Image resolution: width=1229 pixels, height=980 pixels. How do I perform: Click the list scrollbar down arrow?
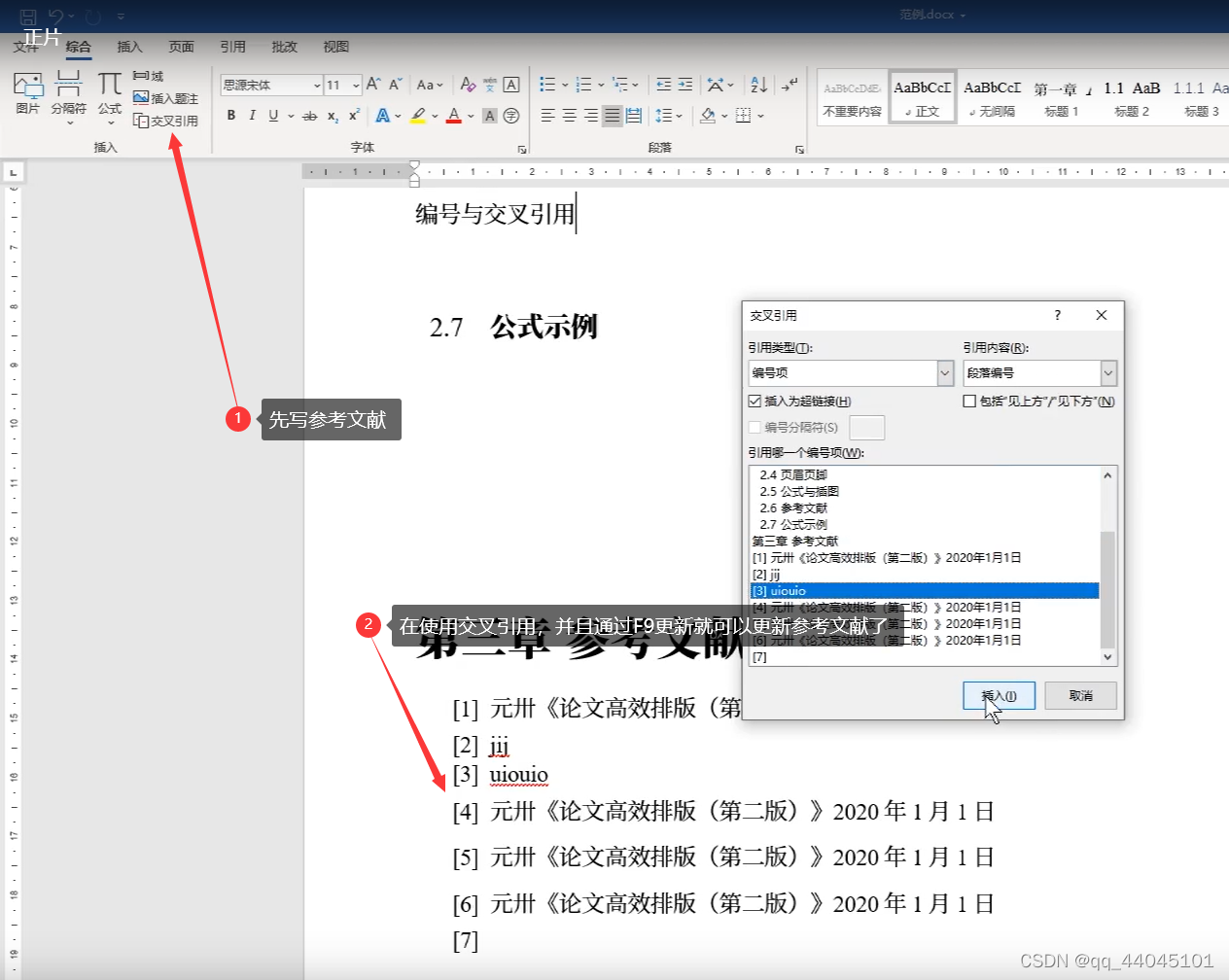coord(1107,657)
